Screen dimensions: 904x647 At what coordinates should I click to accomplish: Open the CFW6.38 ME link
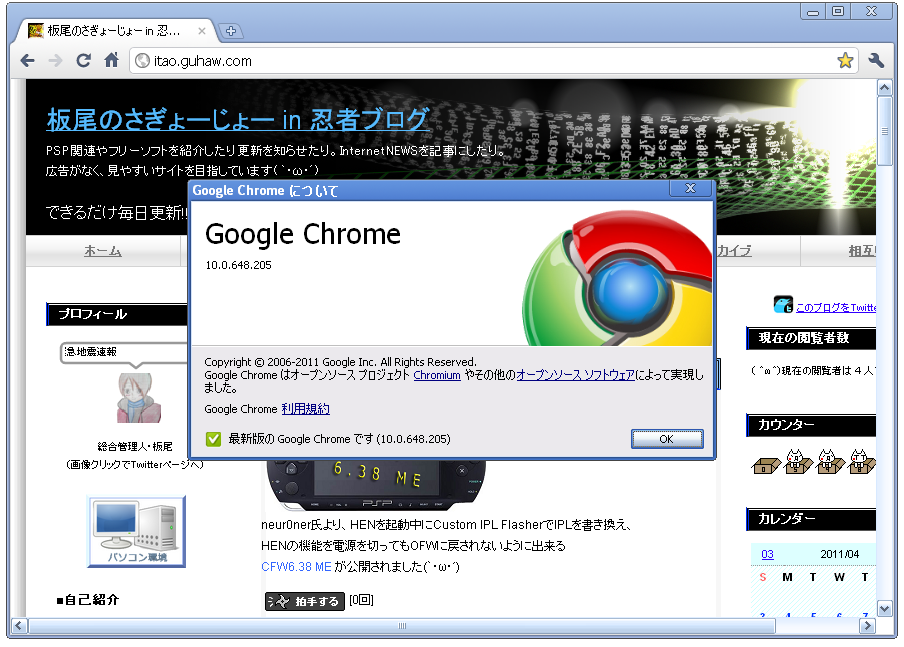[x=296, y=567]
